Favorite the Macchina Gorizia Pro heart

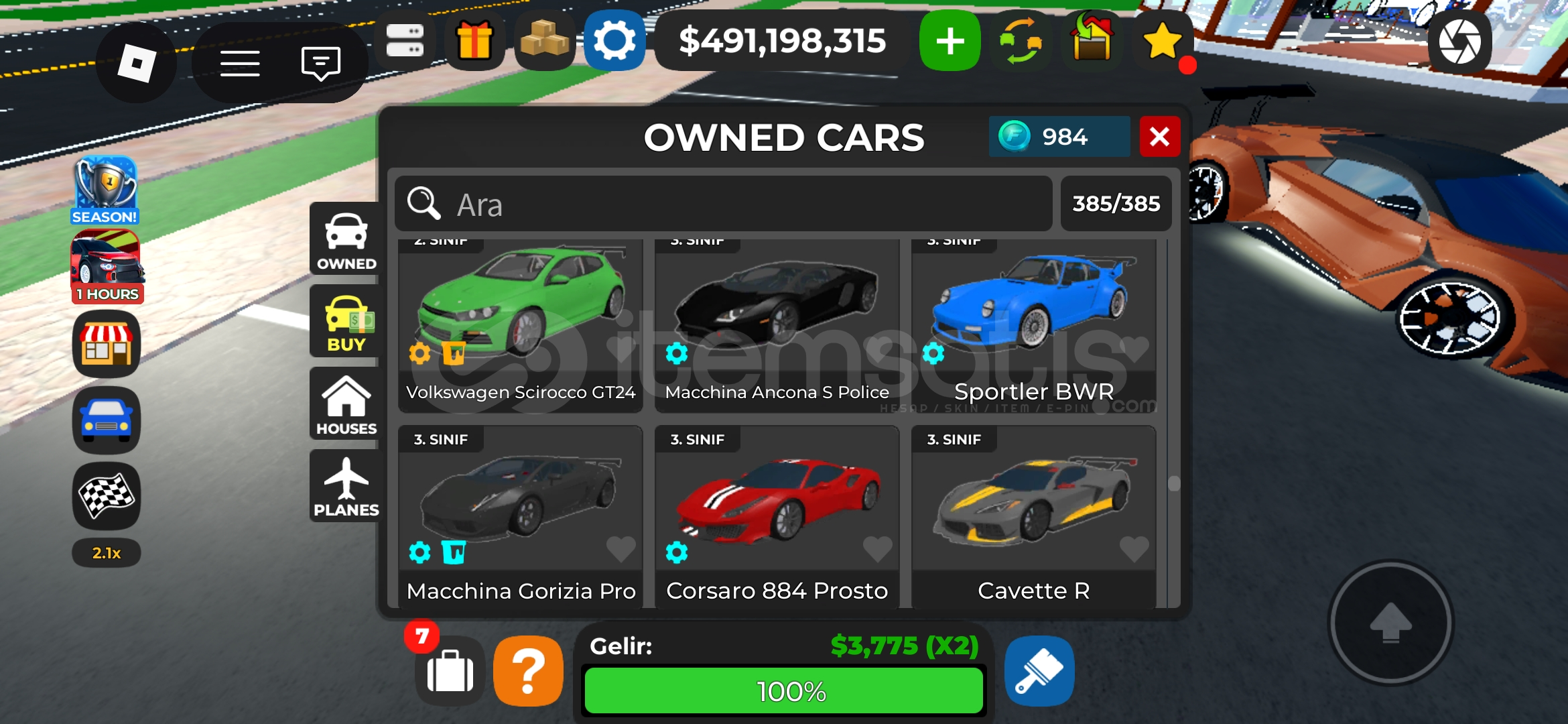coord(620,549)
